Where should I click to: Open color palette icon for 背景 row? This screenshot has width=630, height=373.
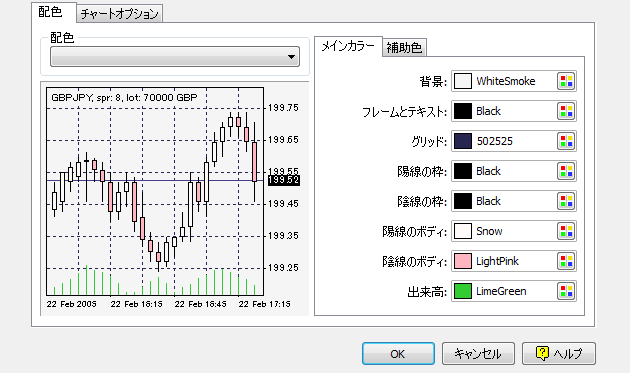tap(567, 81)
